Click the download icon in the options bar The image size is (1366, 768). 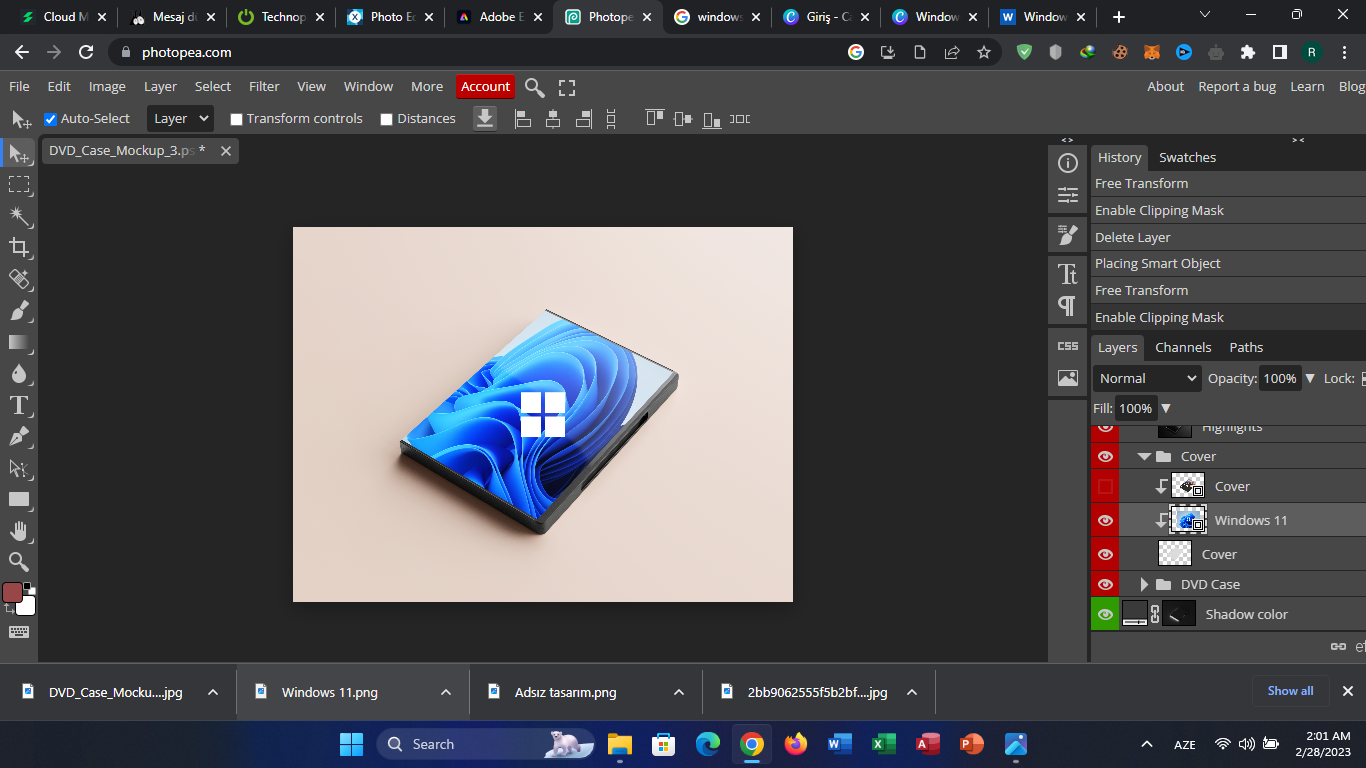(485, 119)
